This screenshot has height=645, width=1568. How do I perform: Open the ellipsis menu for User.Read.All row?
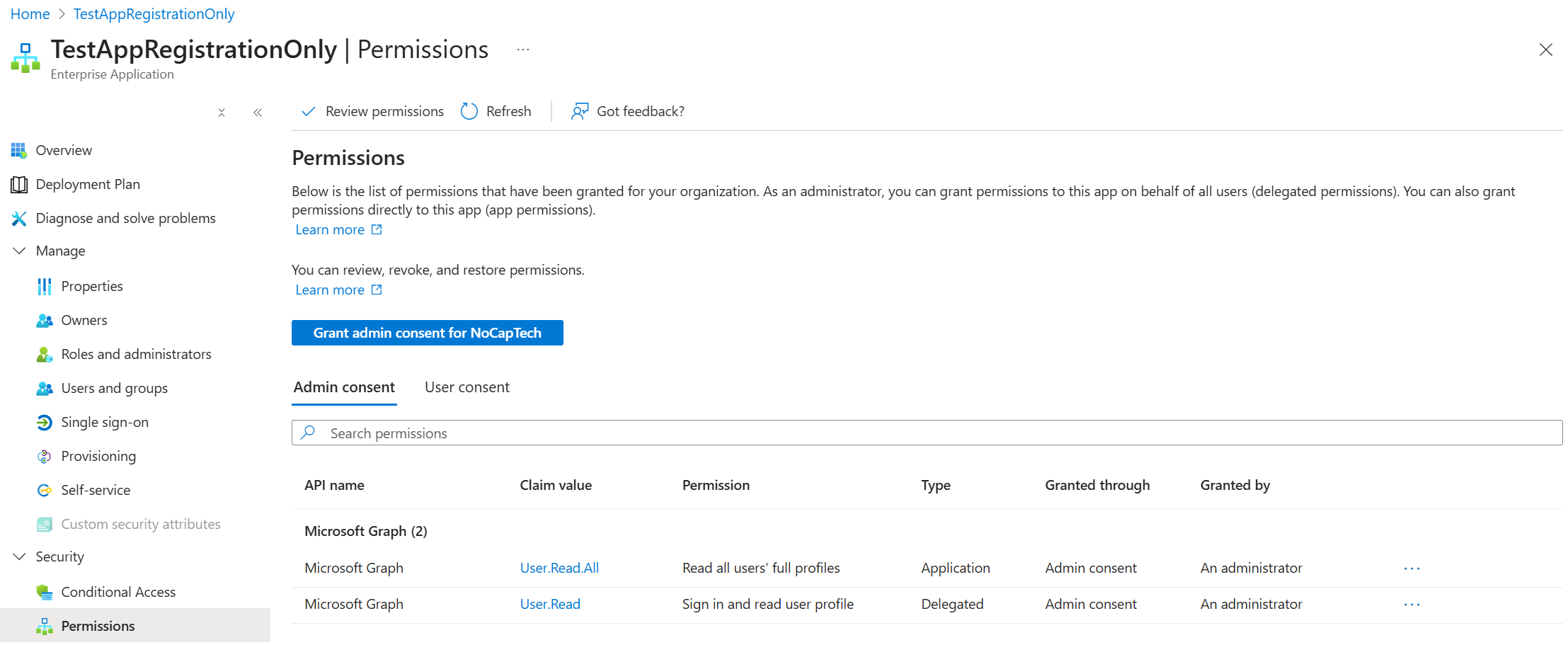(x=1412, y=569)
